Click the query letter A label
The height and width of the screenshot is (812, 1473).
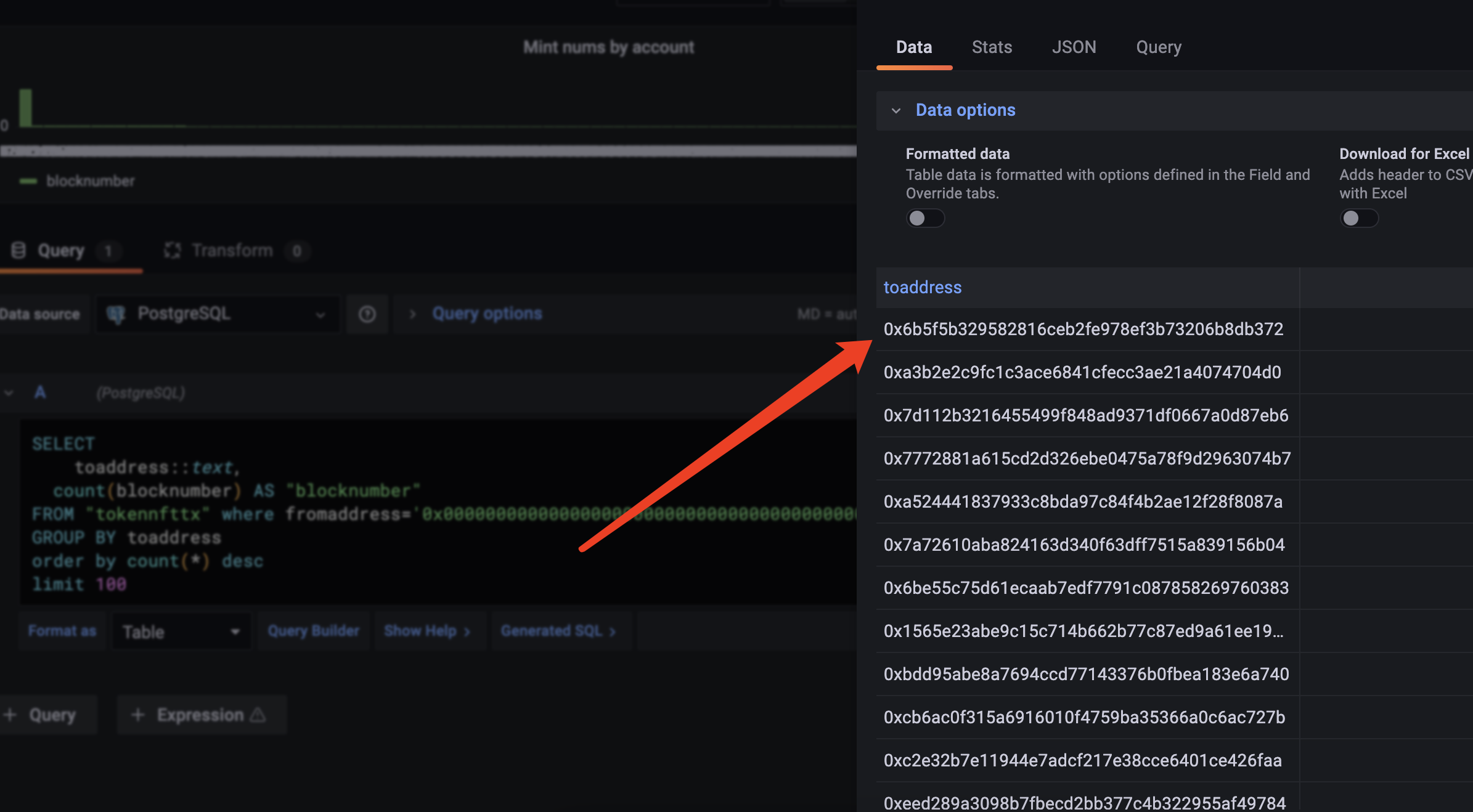tap(40, 392)
